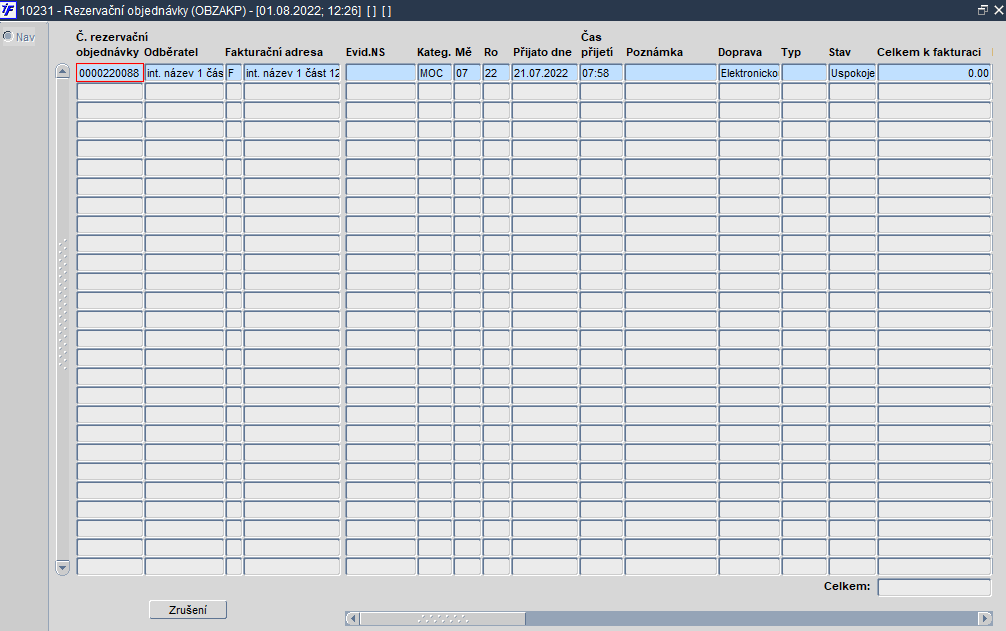Viewport: 1006px width, 631px height.
Task: Click the Kateg. column header
Action: tap(434, 53)
